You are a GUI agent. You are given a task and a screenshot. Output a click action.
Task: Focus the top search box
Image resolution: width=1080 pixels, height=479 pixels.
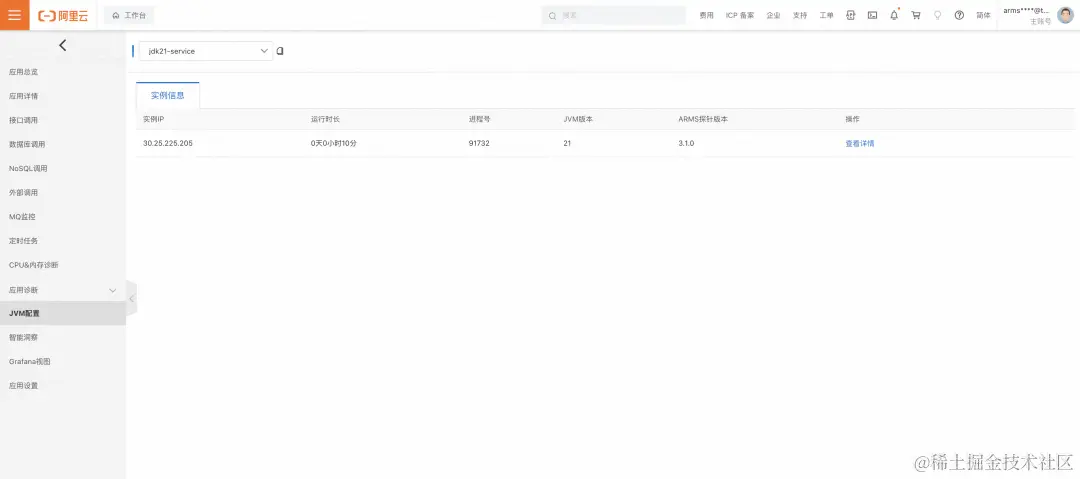613,15
